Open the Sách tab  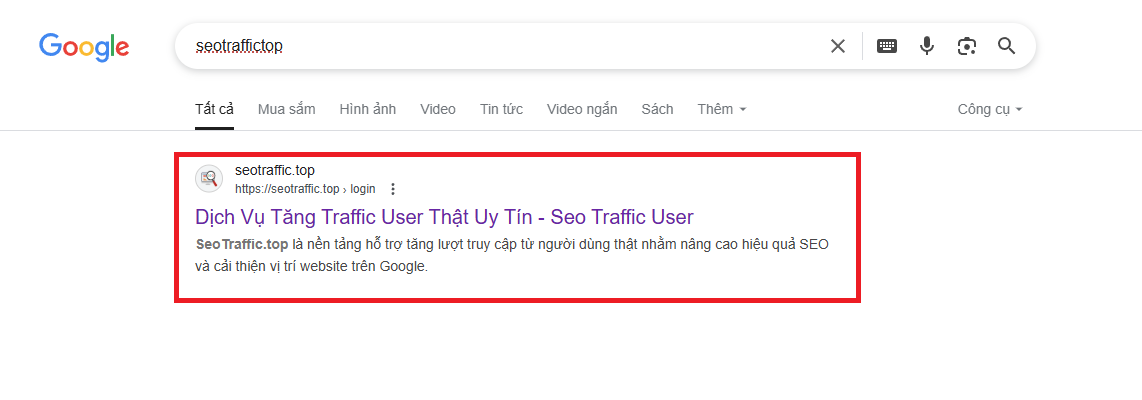pyautogui.click(x=657, y=109)
